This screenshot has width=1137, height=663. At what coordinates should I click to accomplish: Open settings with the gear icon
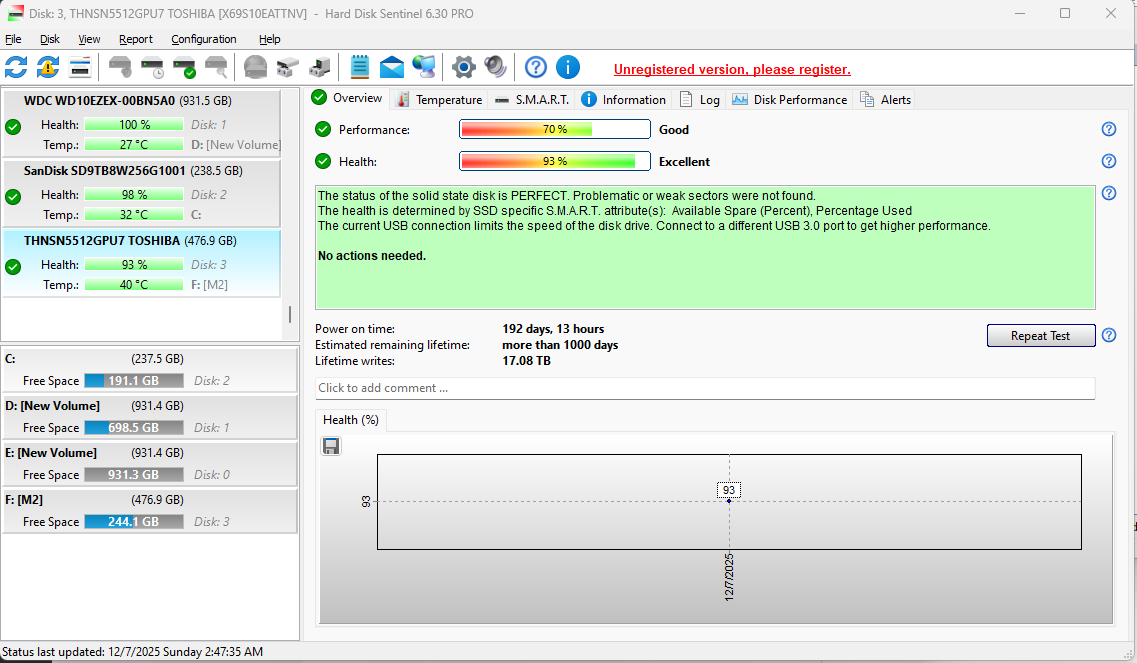(x=463, y=67)
